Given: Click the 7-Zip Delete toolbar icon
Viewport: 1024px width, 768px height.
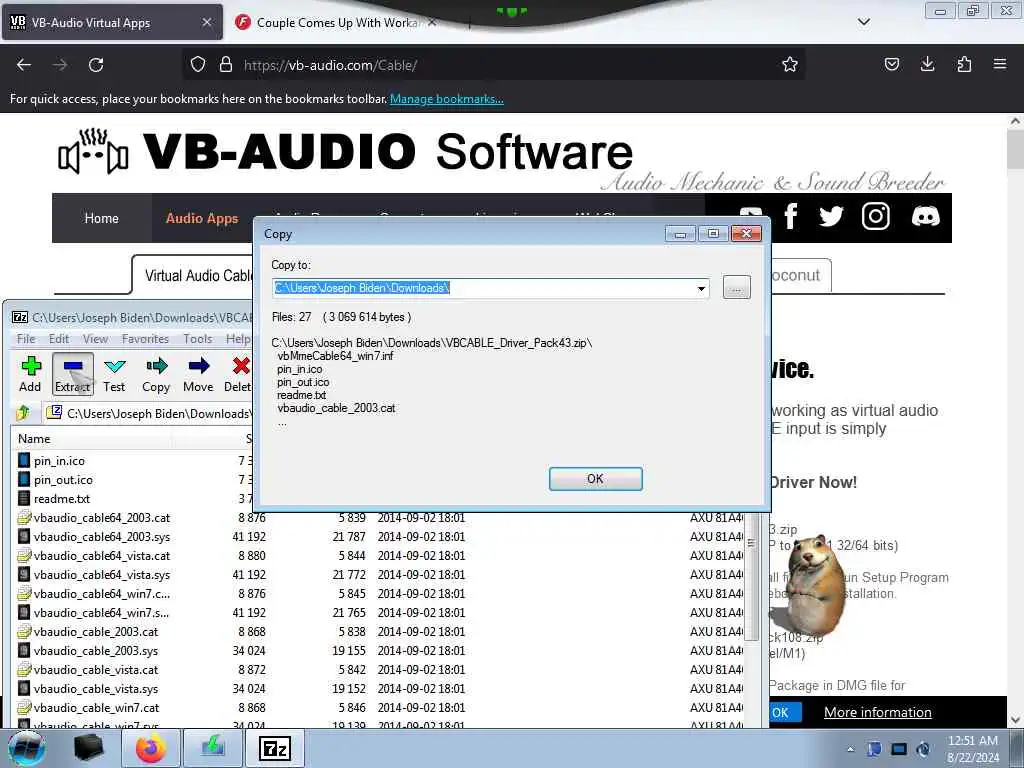Looking at the screenshot, I should 239,374.
